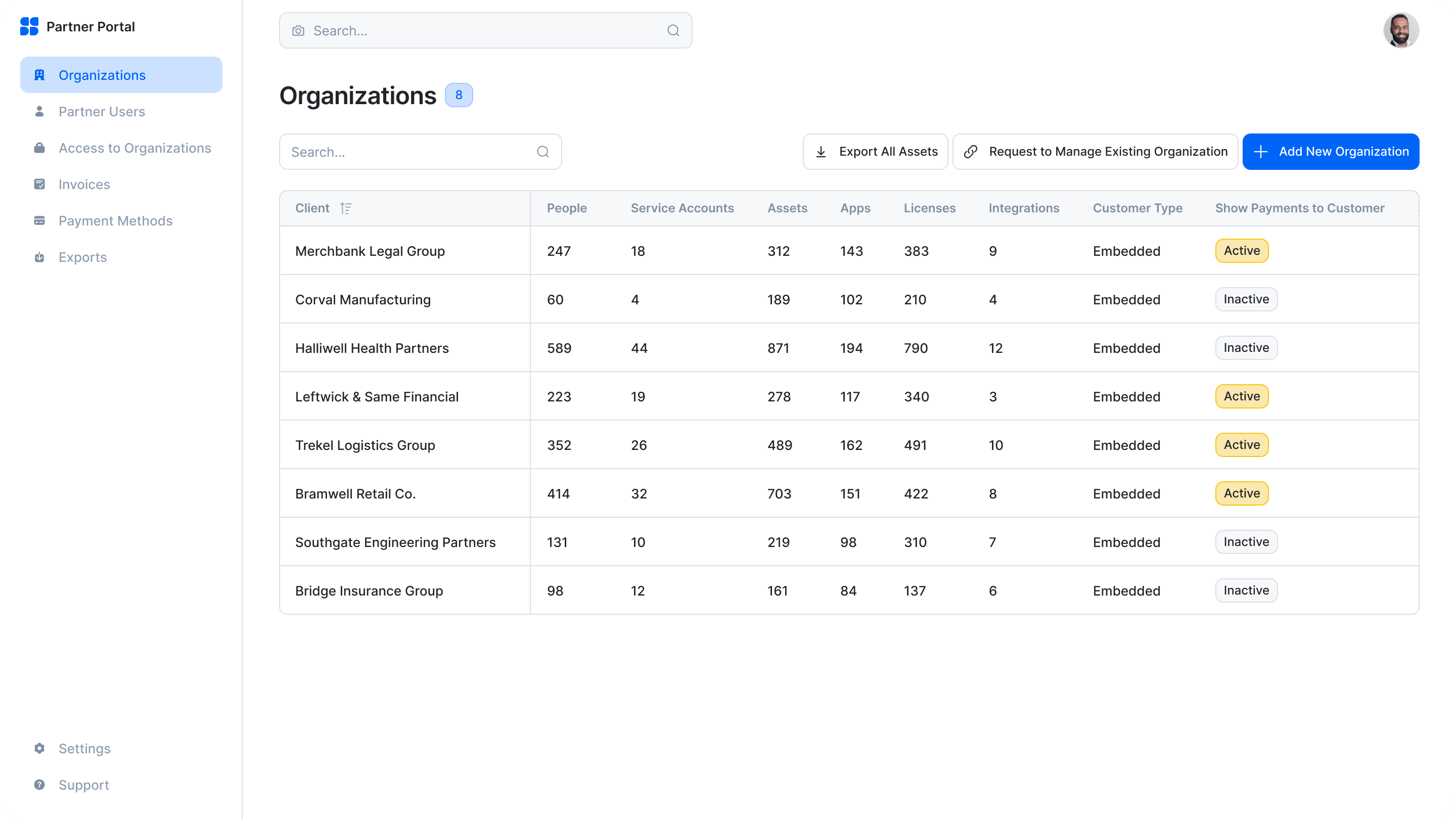This screenshot has height=819, width=1456.
Task: Toggle Active badge for Merchbank Legal Group
Action: pyautogui.click(x=1242, y=250)
